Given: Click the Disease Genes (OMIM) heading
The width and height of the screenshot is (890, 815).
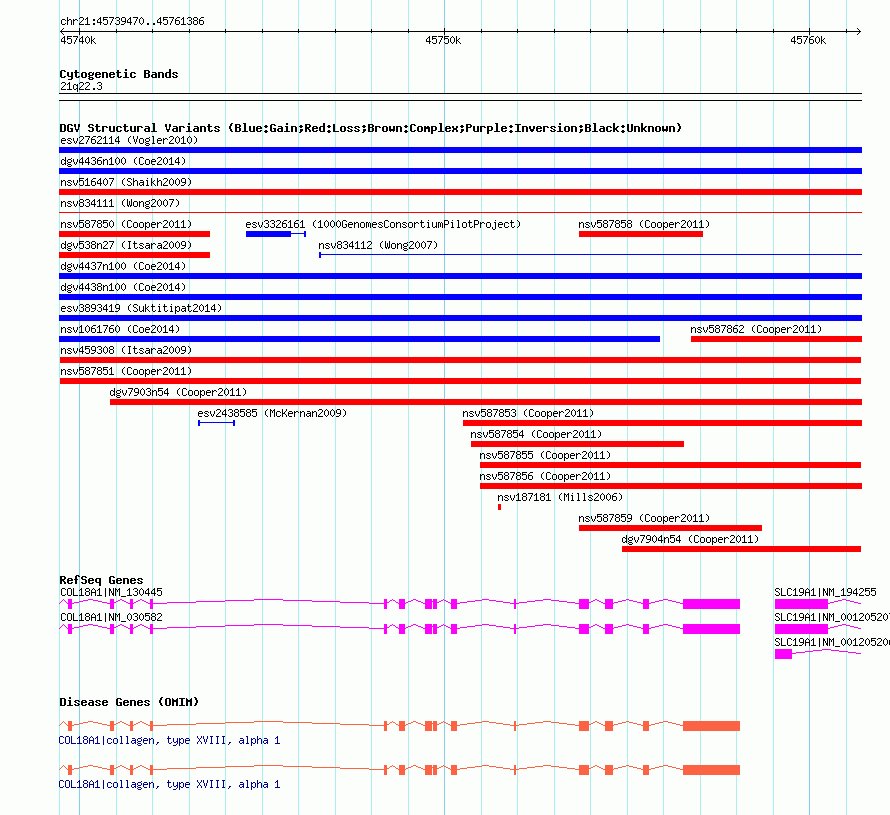Looking at the screenshot, I should [129, 702].
